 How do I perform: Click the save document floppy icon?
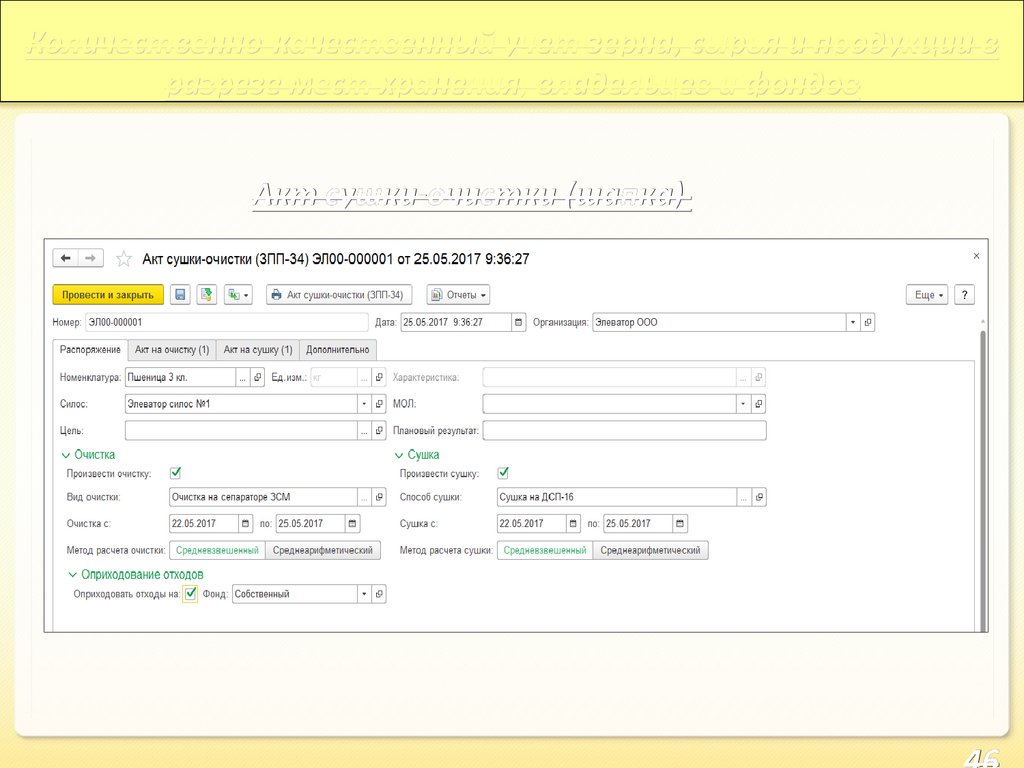pos(180,295)
